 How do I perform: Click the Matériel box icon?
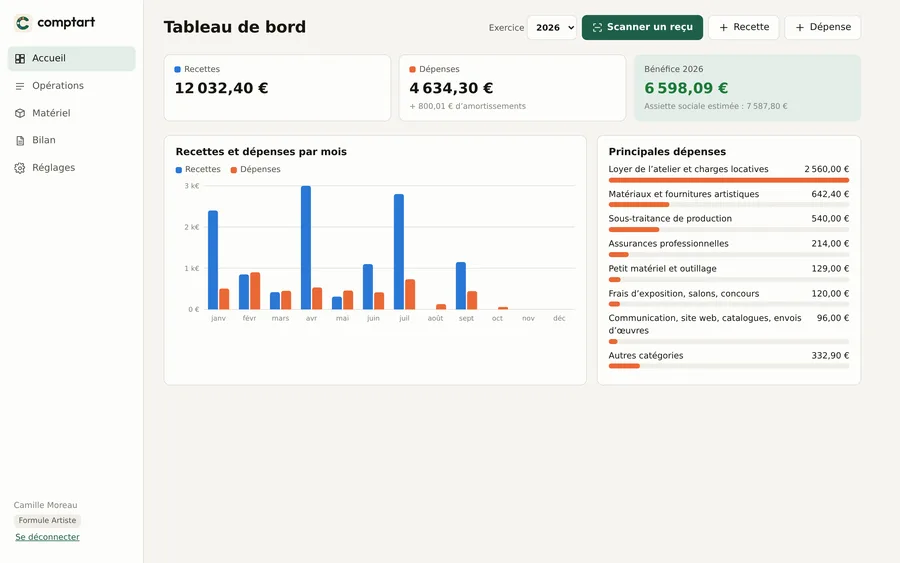coord(20,113)
